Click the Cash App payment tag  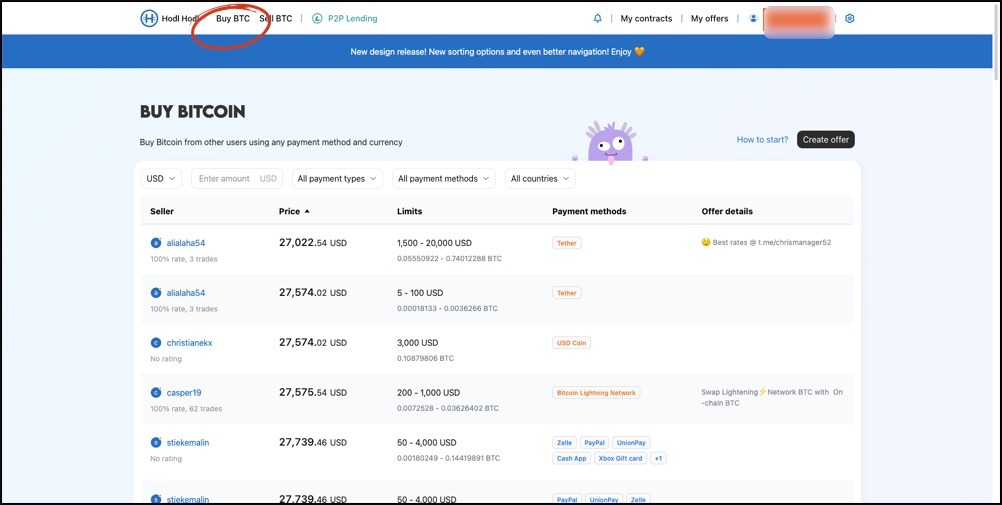point(571,458)
